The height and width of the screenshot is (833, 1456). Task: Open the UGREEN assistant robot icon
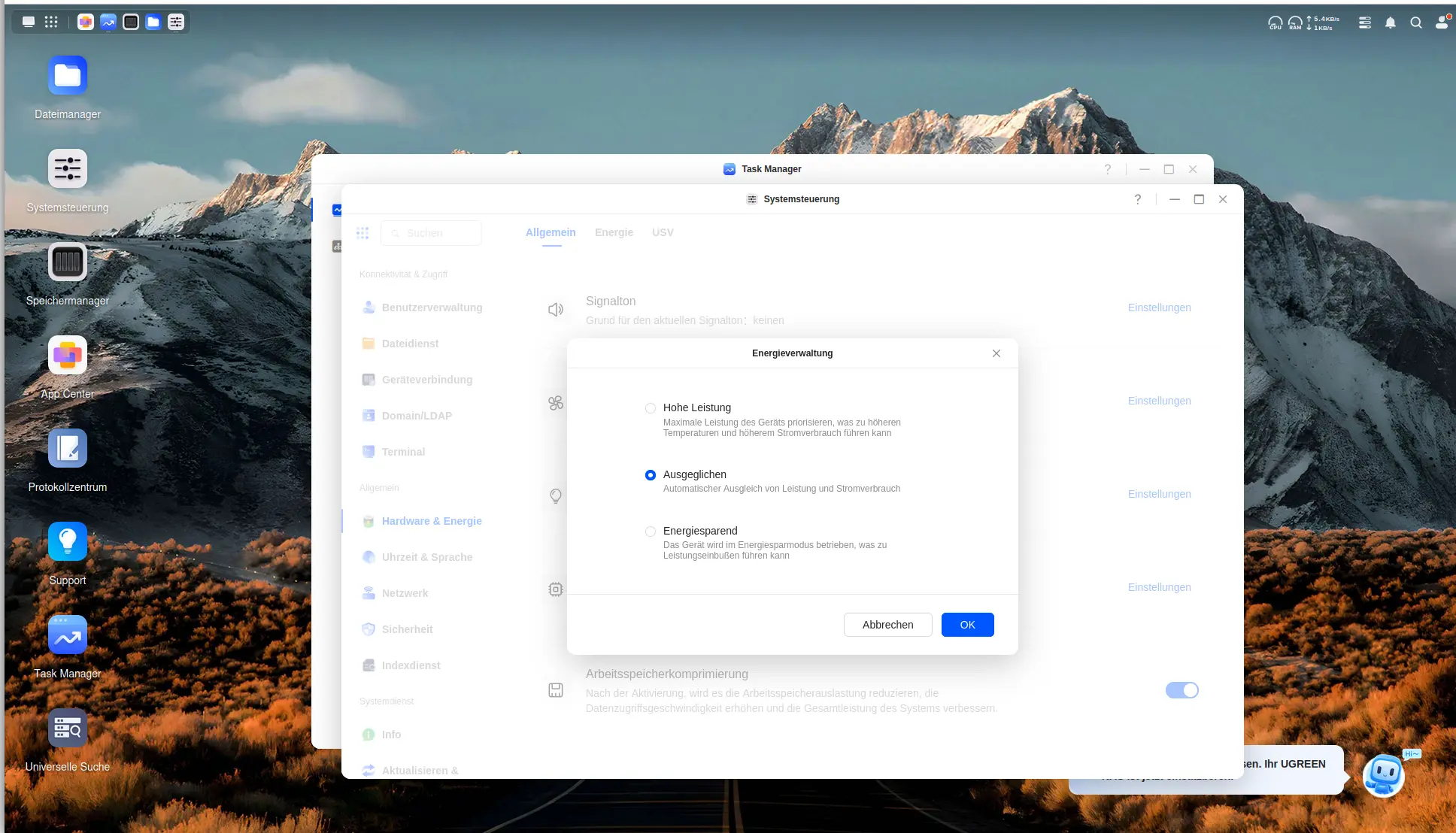1384,775
